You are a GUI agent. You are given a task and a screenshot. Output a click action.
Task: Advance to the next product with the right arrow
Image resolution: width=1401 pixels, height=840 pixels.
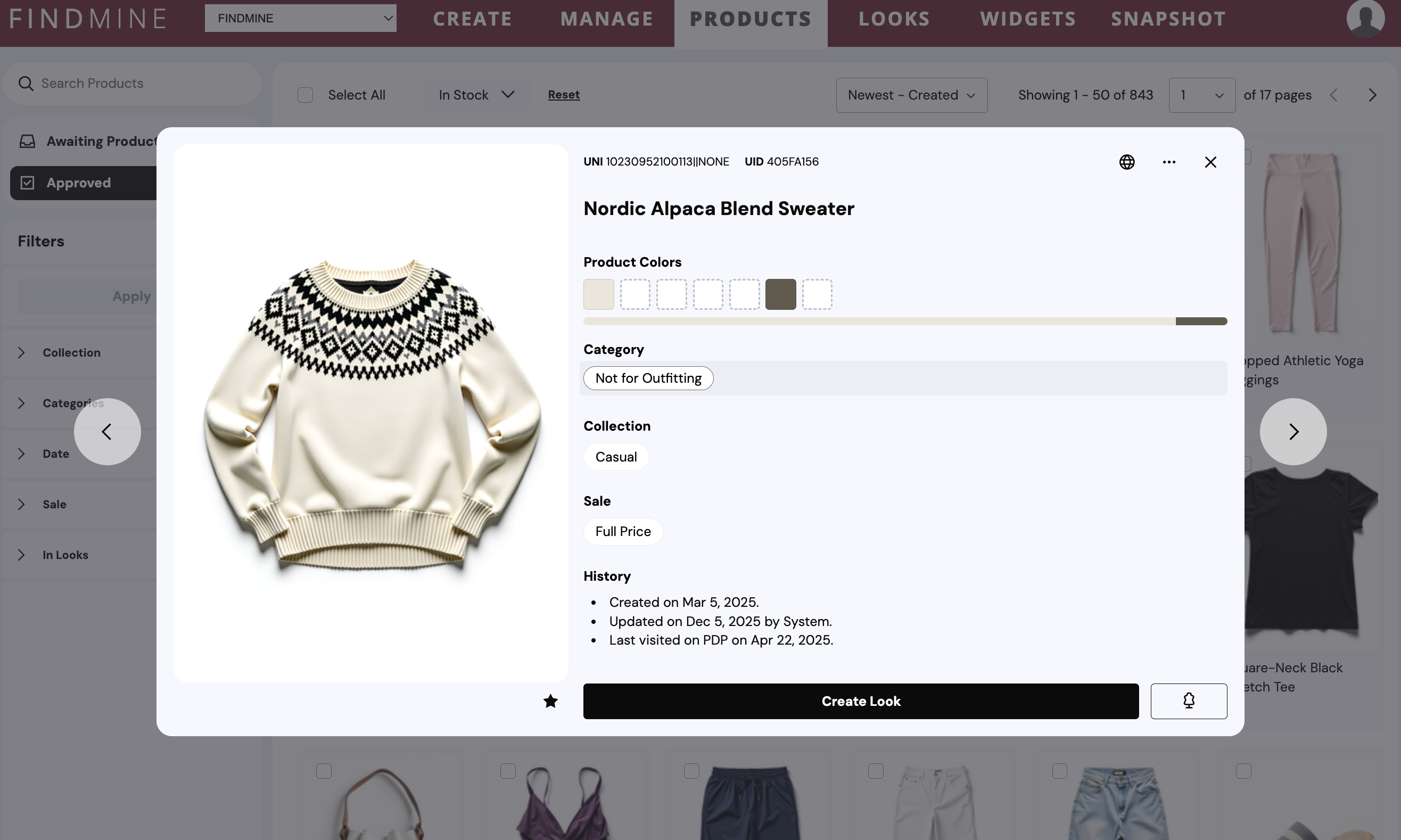pyautogui.click(x=1293, y=431)
